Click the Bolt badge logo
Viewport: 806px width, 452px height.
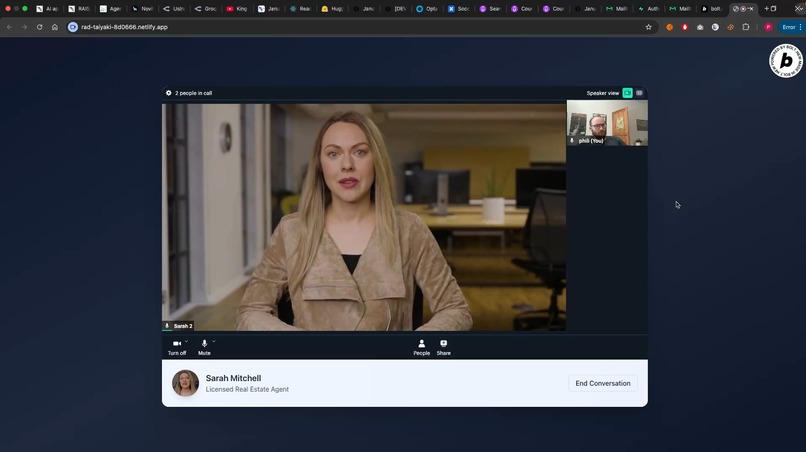(786, 61)
